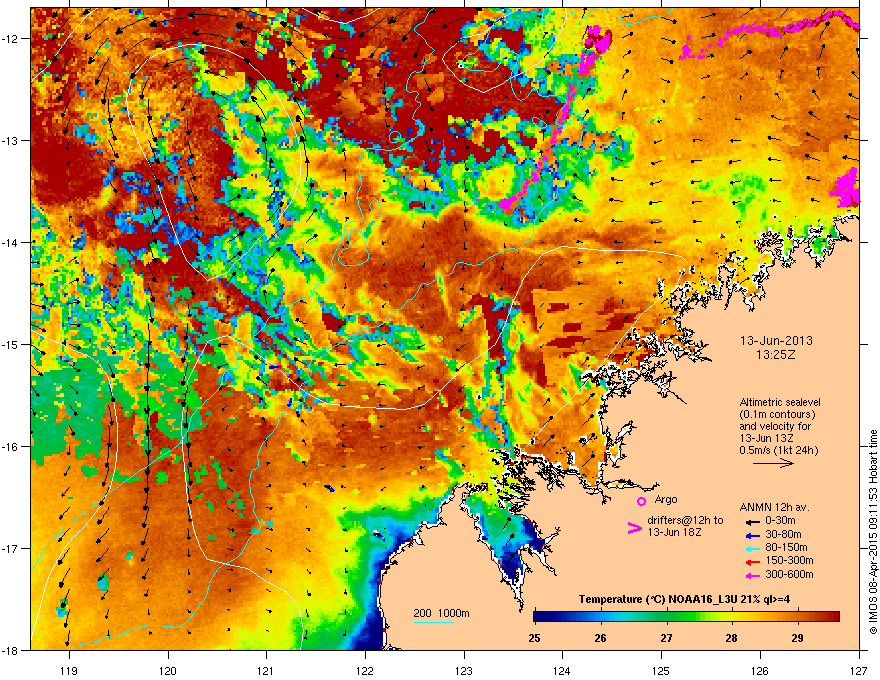Click the latitude axis label '-16'

(x=11, y=447)
